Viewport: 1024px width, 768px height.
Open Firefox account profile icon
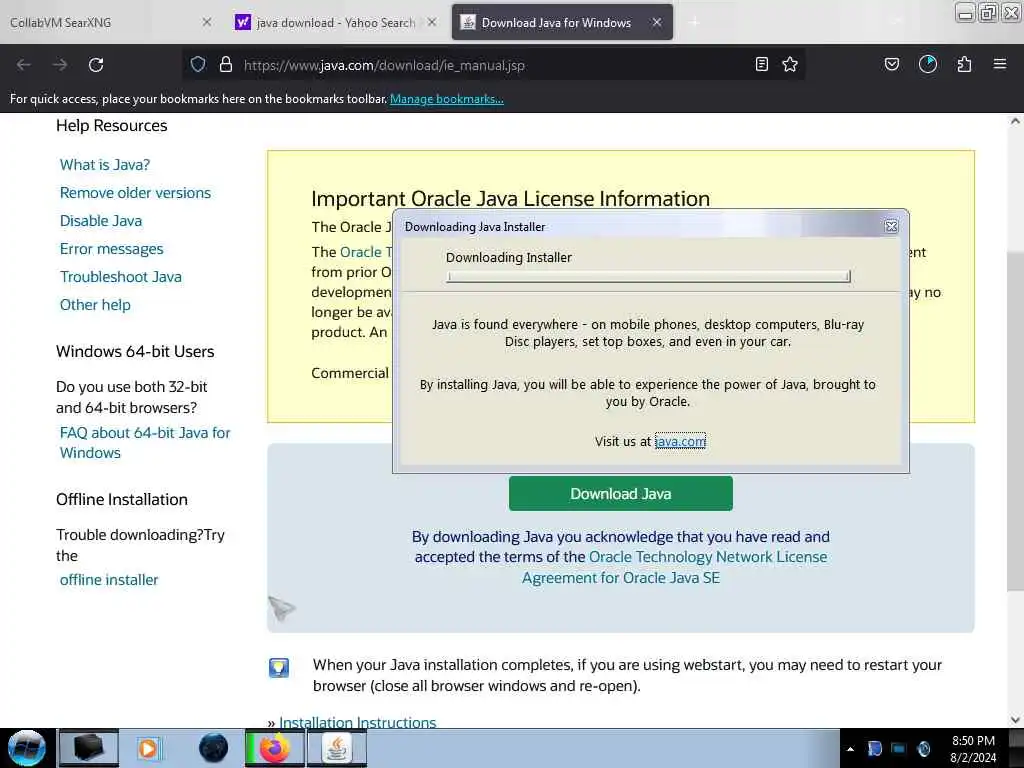[x=928, y=64]
